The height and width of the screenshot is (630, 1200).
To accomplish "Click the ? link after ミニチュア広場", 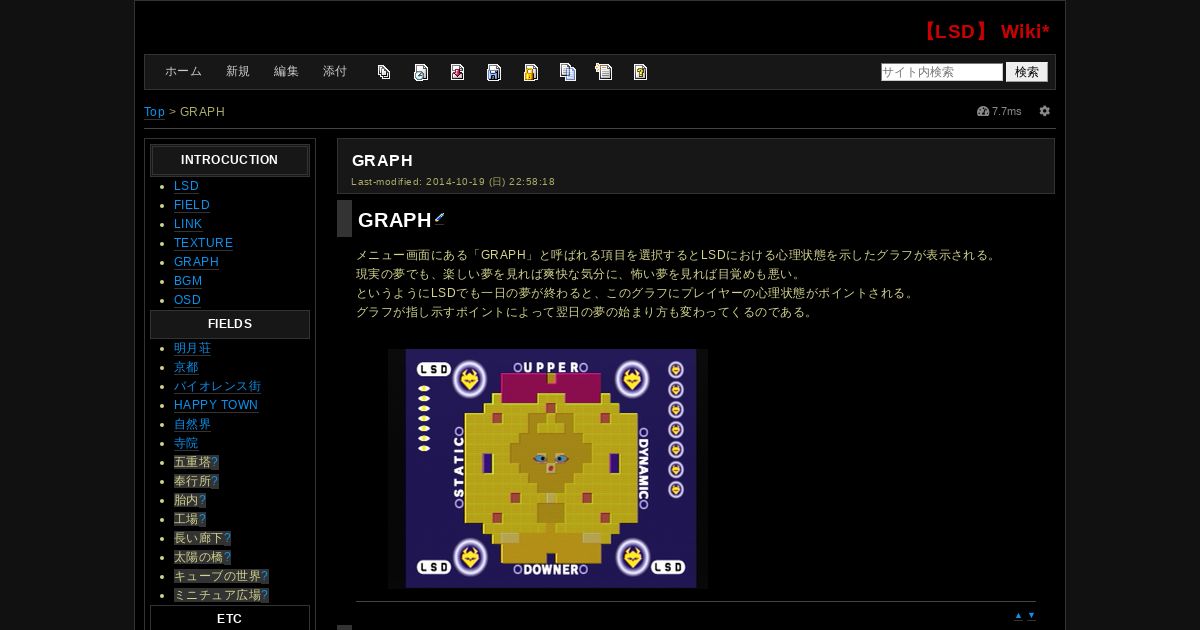I will click(265, 595).
